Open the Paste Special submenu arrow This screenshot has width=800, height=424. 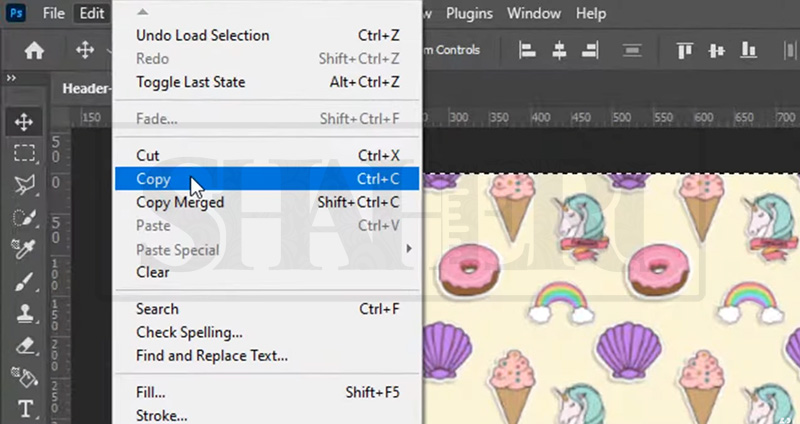tap(408, 249)
